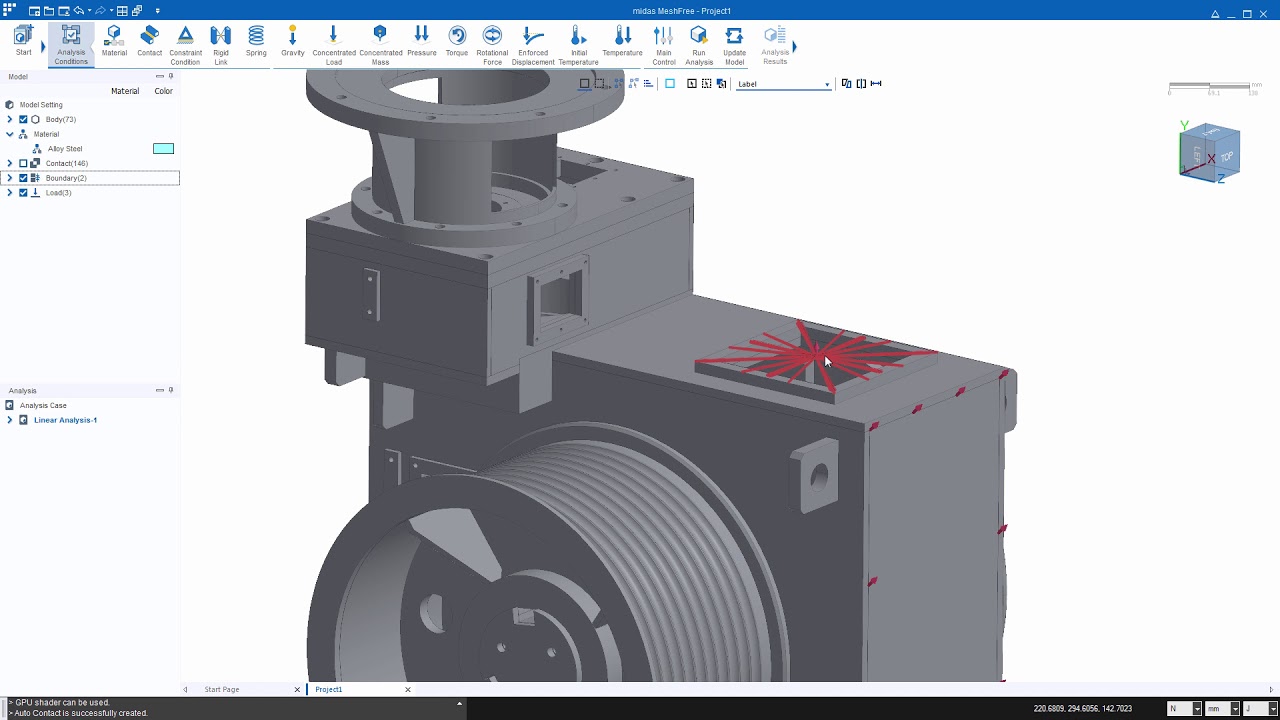Expand the Contact(146) tree node
1280x720 pixels.
[x=10, y=163]
